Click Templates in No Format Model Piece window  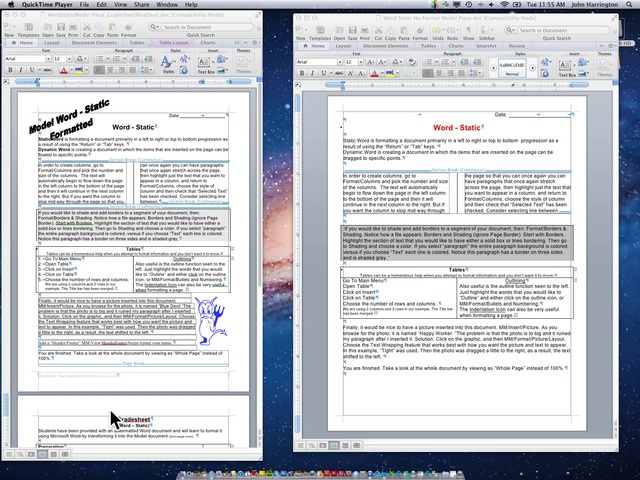320,30
